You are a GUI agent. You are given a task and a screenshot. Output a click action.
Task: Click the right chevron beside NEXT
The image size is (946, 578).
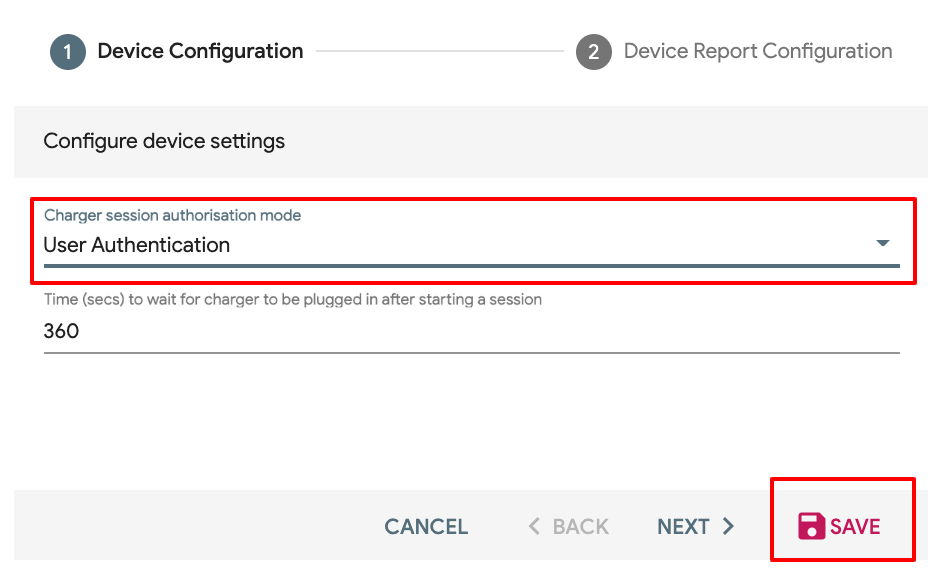728,526
